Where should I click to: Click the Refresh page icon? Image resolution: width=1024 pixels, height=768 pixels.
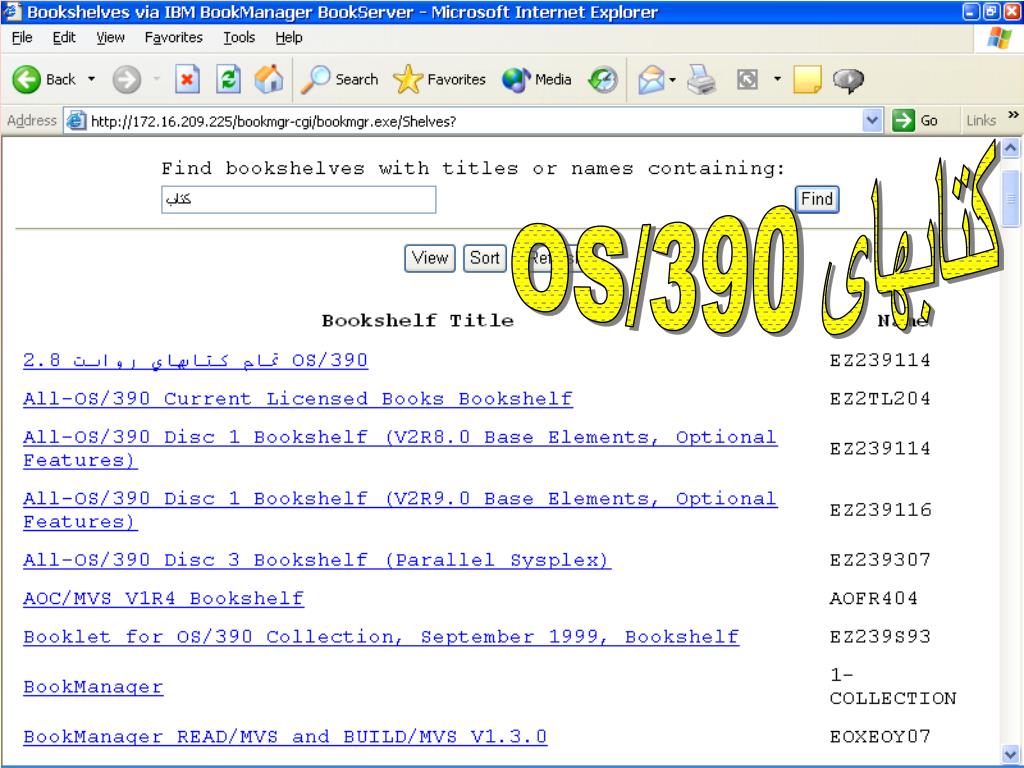229,80
